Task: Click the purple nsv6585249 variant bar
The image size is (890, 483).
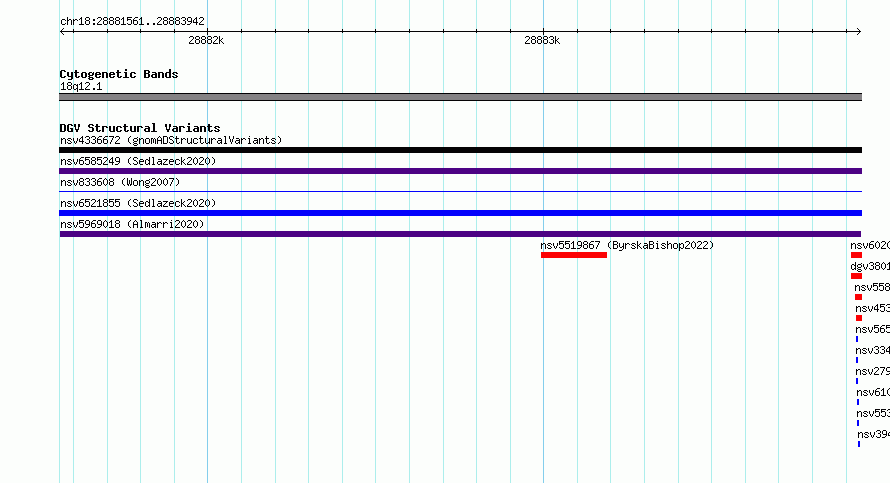Action: coord(460,171)
